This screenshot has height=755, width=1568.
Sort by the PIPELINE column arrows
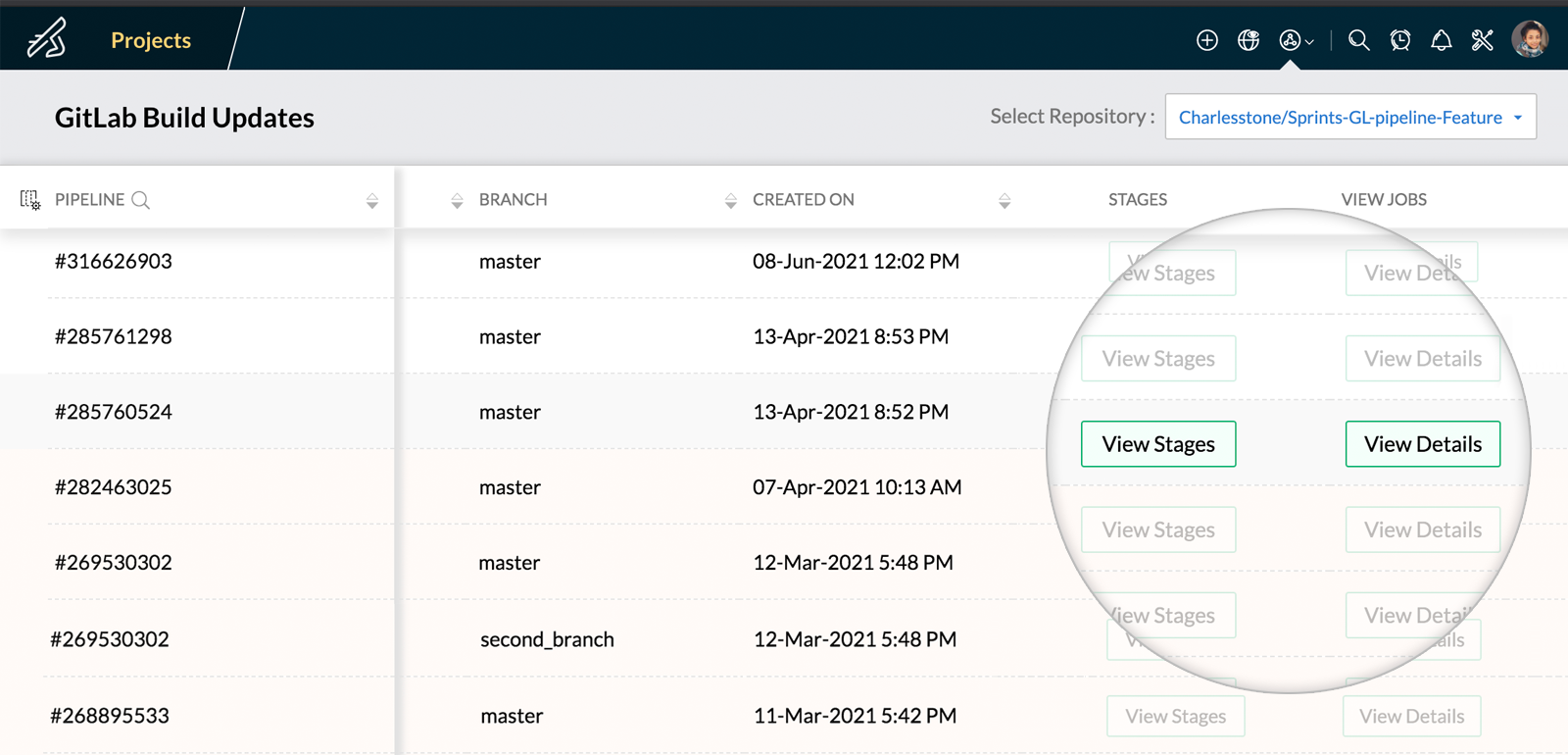372,201
